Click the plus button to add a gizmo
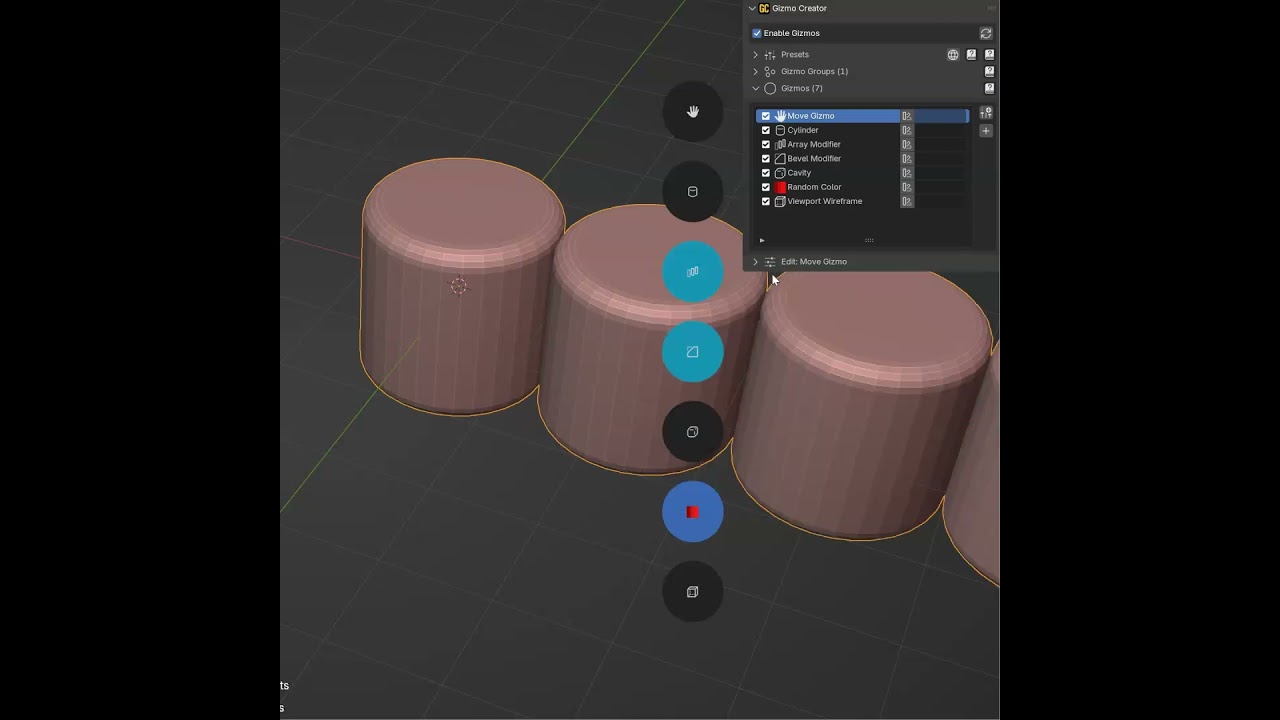The height and width of the screenshot is (720, 1280). point(986,131)
